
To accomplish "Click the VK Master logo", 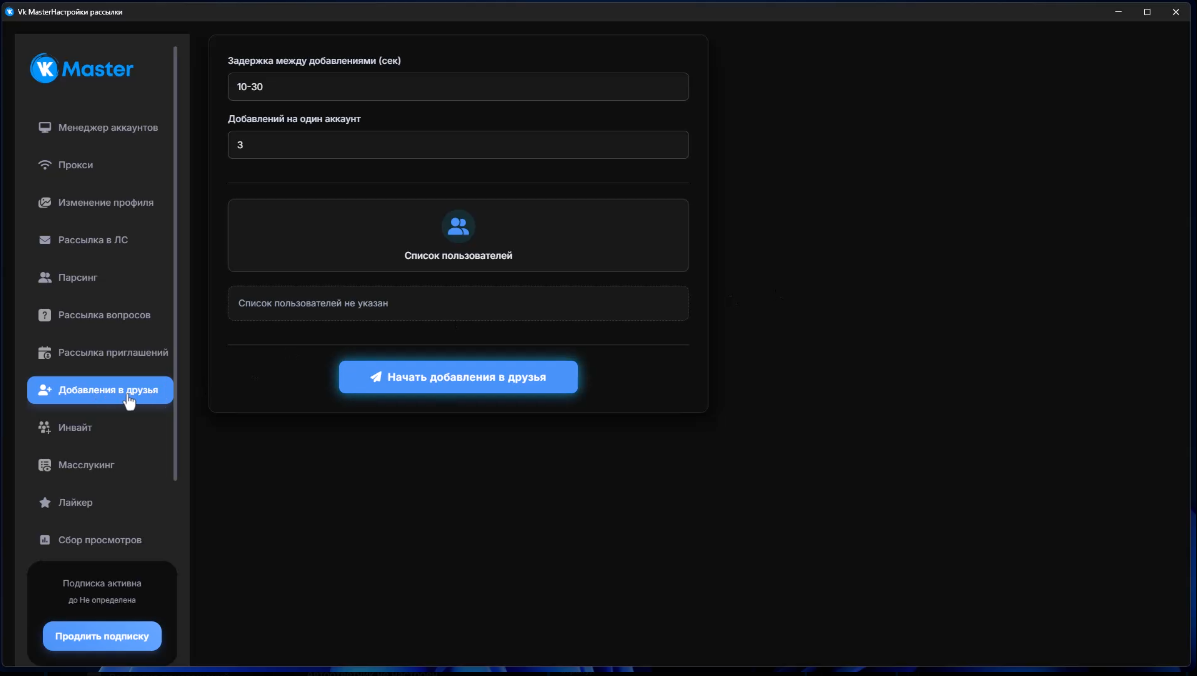I will pyautogui.click(x=82, y=69).
